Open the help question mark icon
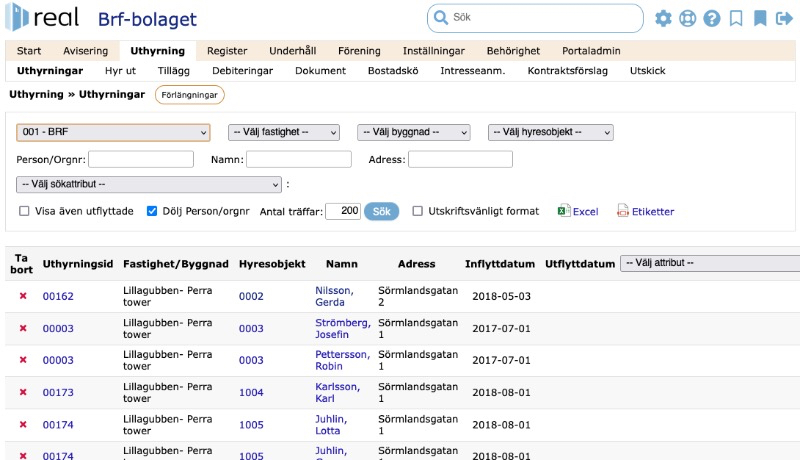 [x=712, y=18]
